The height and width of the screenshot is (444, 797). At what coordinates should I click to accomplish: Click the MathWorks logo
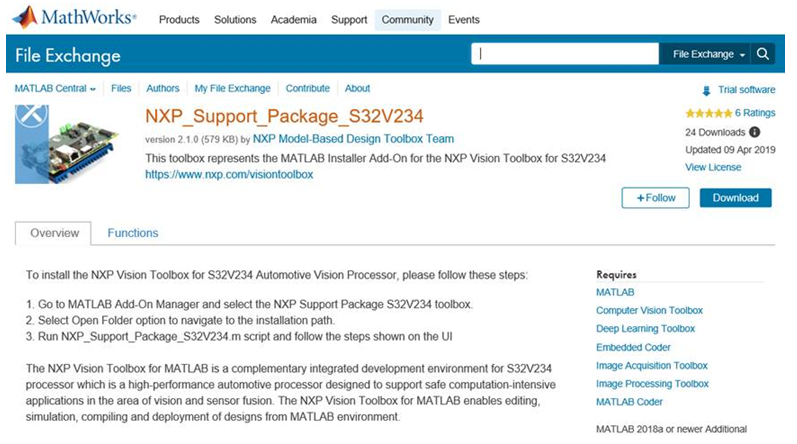pyautogui.click(x=74, y=17)
